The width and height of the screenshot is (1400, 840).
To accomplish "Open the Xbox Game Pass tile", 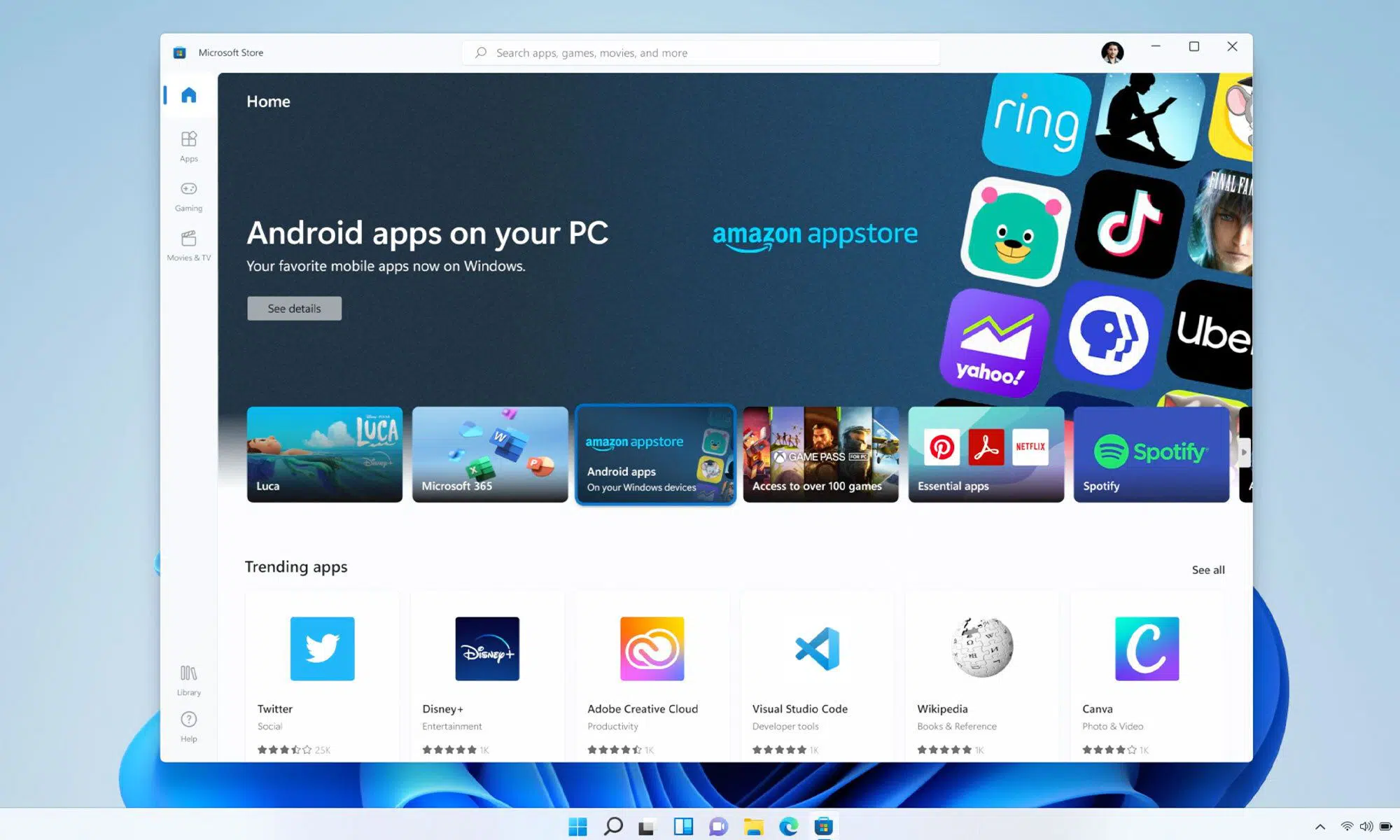I will coord(820,453).
